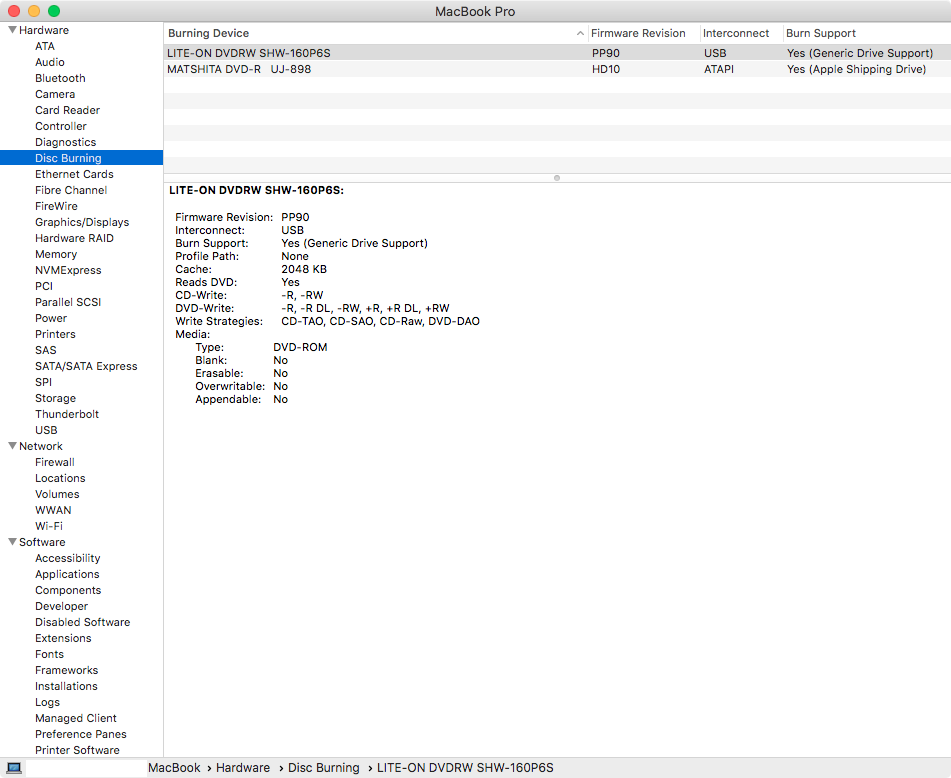The height and width of the screenshot is (778, 951).
Task: Select Extensions item
Action: 63,638
